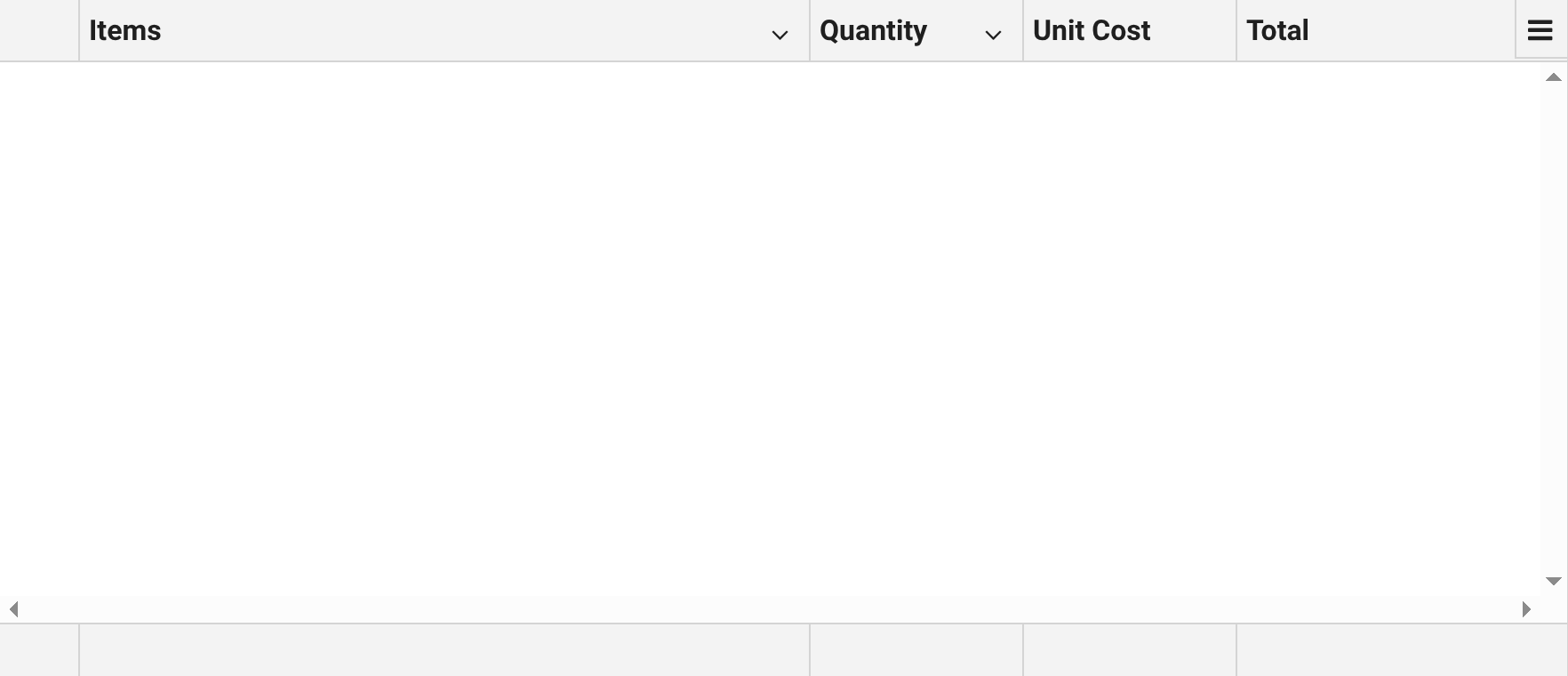Click the empty Total cell in the bottom row
Viewport: 1568px width, 676px height.
[1375, 650]
